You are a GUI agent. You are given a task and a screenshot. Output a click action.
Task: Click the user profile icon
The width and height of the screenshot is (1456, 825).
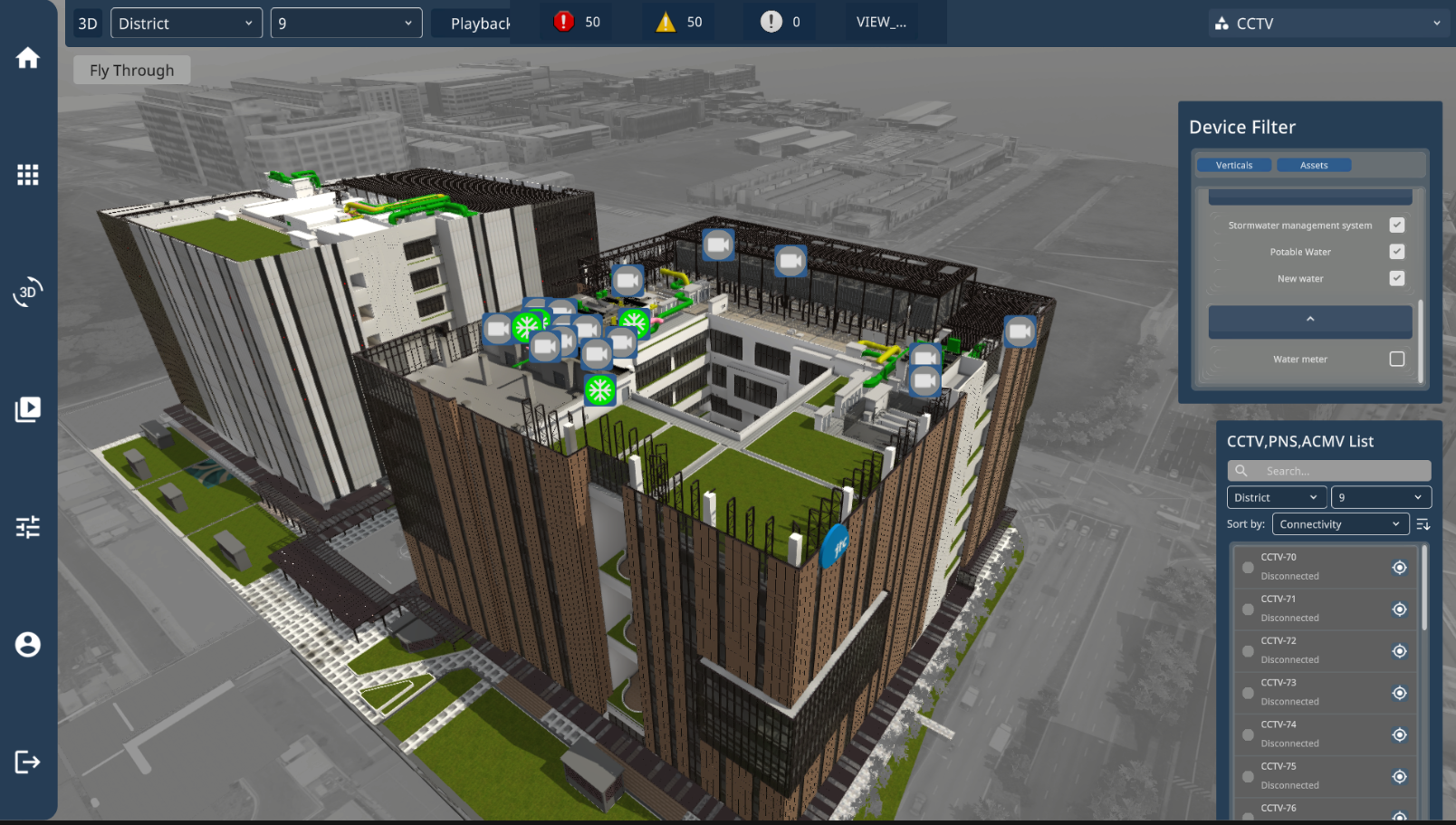(28, 645)
